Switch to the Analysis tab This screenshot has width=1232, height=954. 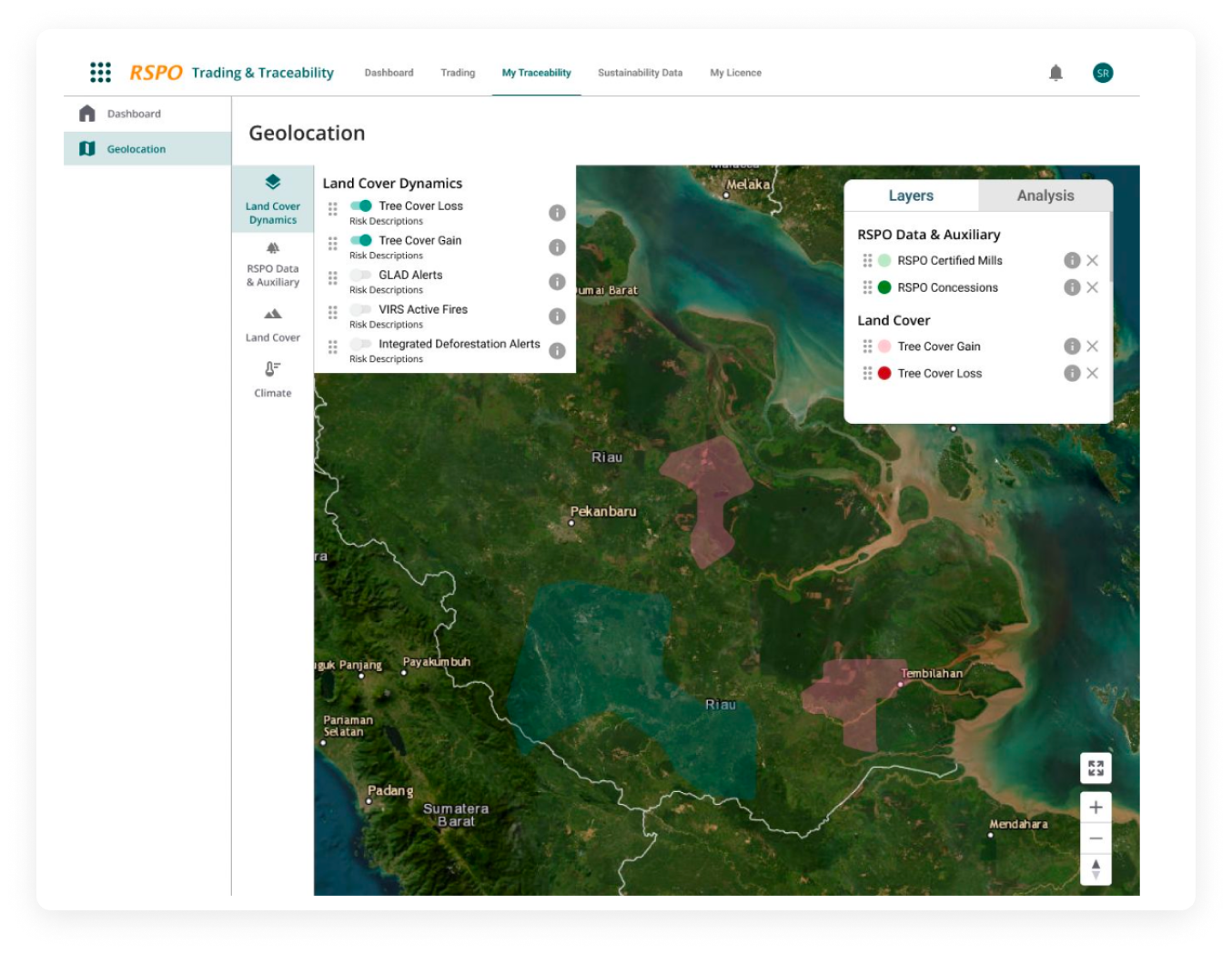[1045, 196]
